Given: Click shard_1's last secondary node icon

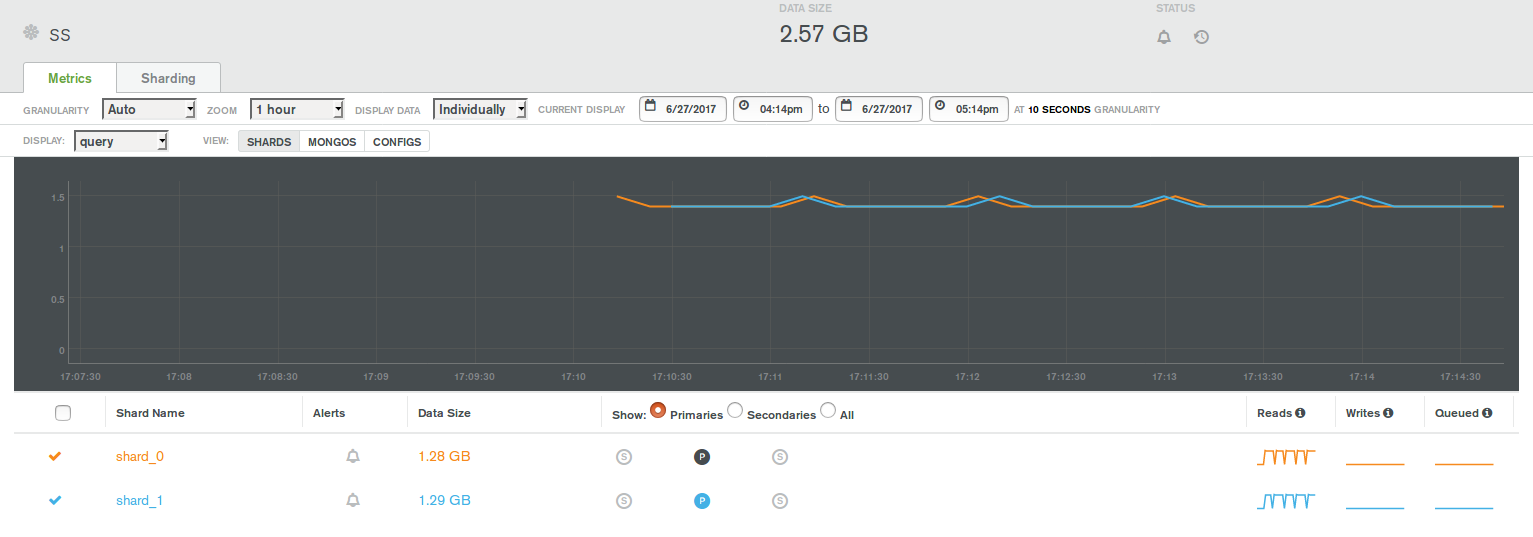Looking at the screenshot, I should (780, 501).
